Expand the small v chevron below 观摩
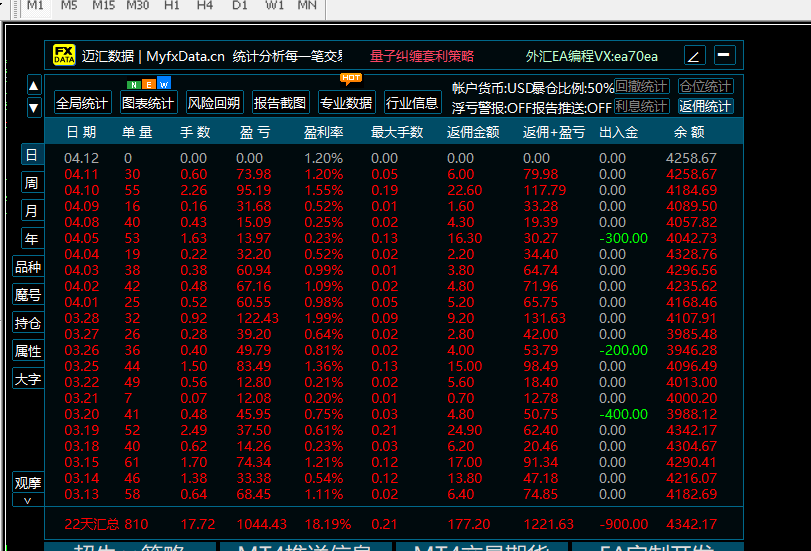811x551 pixels. coord(28,501)
